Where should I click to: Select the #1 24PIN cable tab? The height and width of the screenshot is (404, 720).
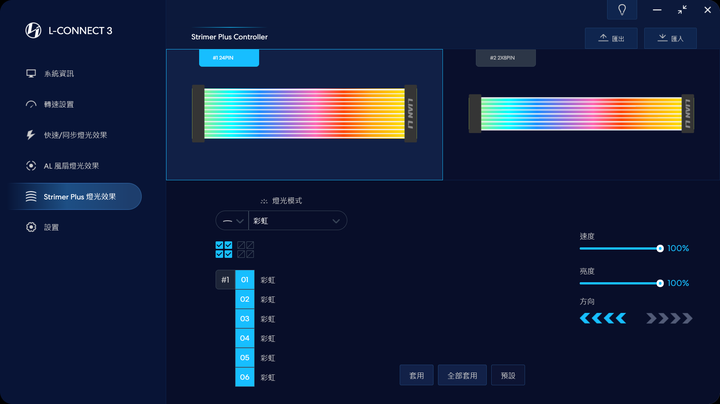click(229, 58)
